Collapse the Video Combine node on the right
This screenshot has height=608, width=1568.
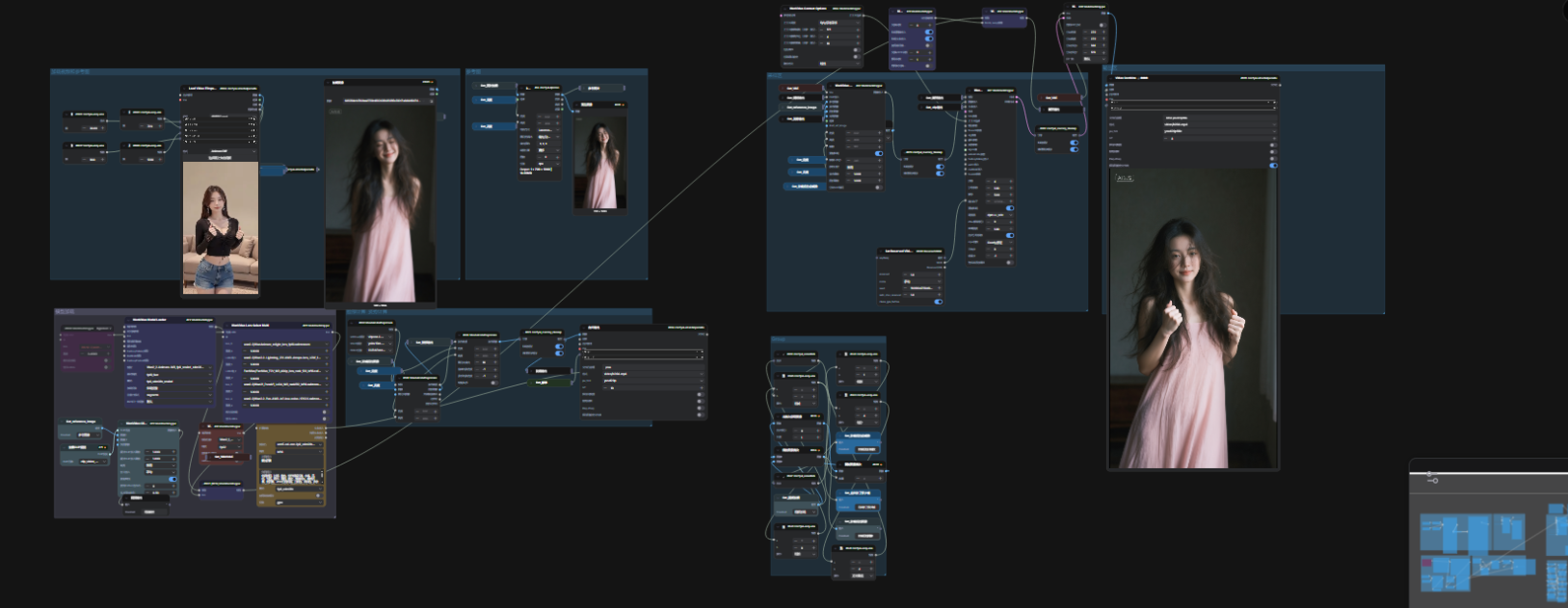coord(1112,78)
